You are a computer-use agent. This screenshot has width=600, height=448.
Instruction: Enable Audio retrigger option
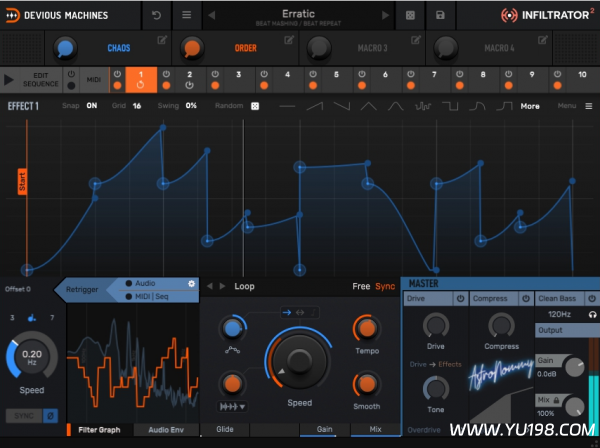(128, 284)
